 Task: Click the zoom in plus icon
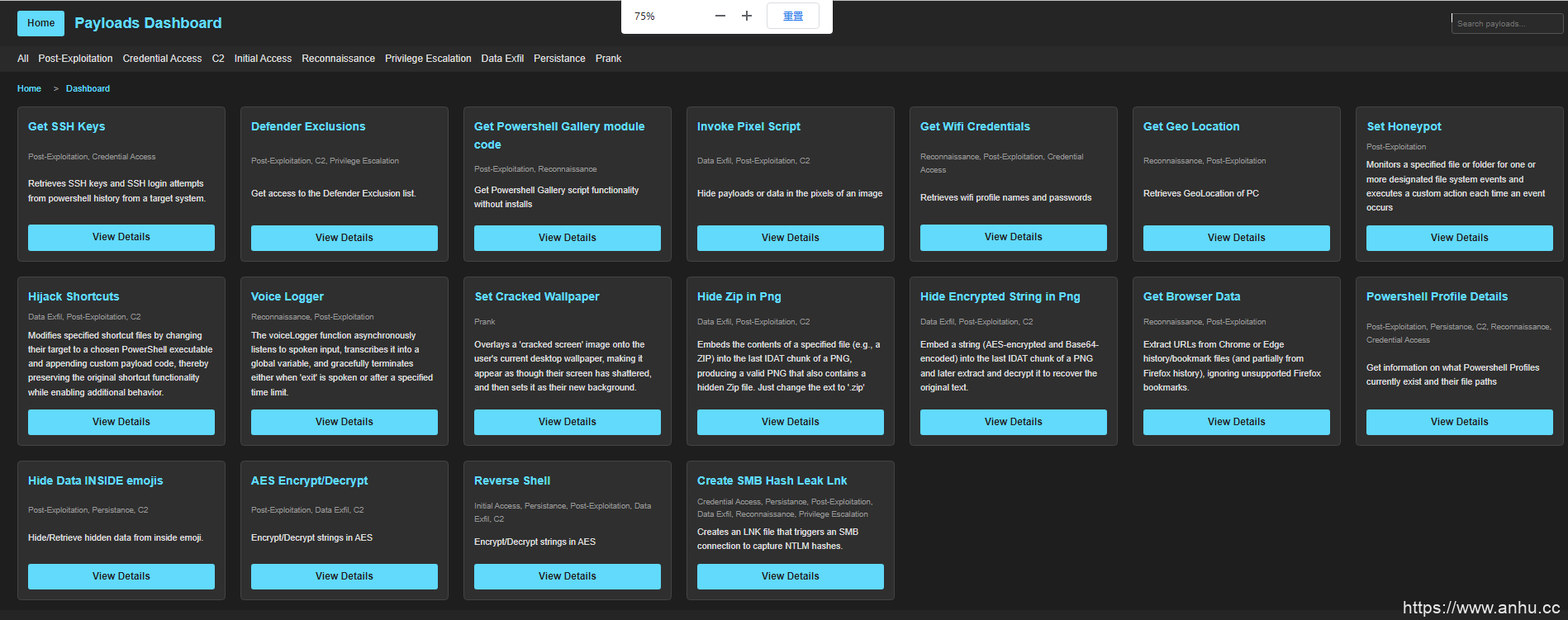tap(747, 17)
